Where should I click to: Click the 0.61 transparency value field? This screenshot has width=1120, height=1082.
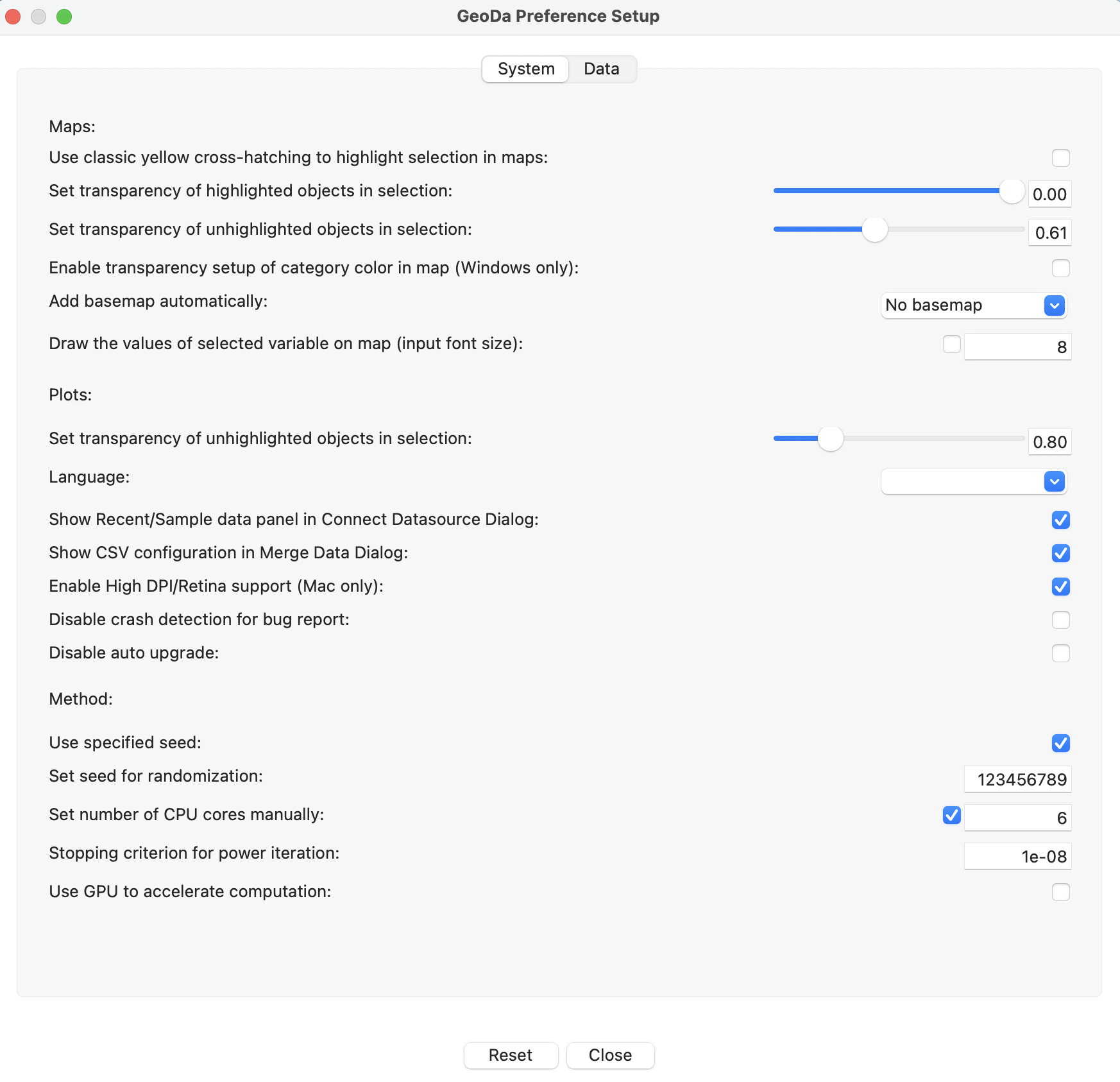[x=1049, y=232]
